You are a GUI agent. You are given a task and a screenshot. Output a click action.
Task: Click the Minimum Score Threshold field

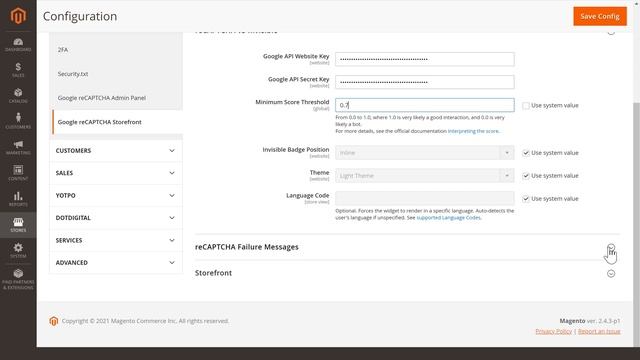pos(424,105)
